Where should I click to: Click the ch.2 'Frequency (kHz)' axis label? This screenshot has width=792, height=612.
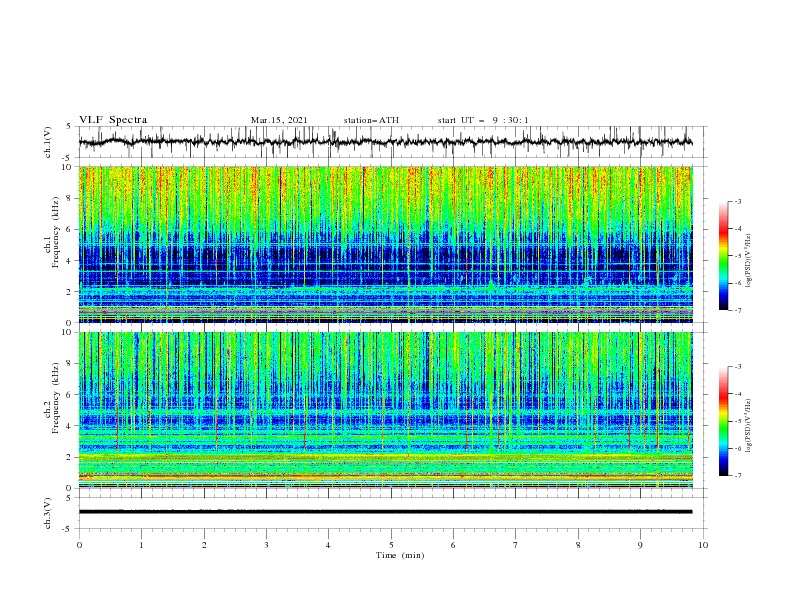click(57, 397)
